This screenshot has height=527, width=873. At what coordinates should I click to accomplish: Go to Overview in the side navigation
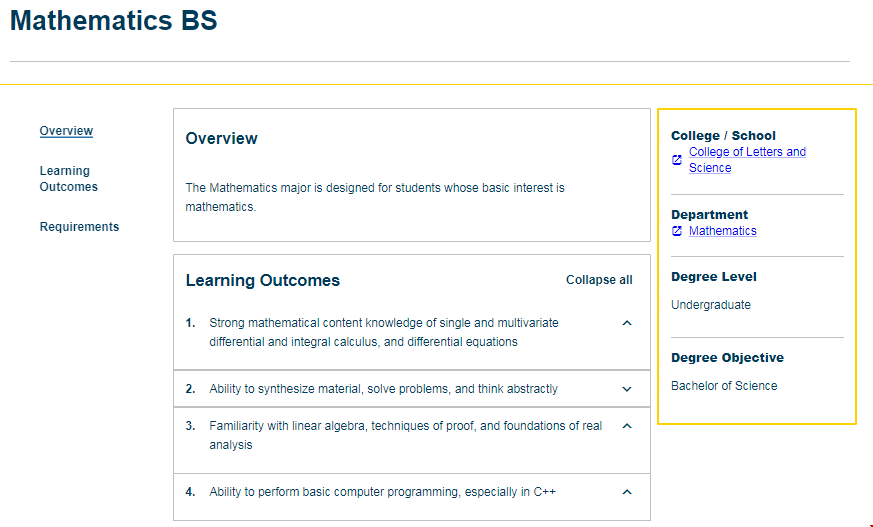click(x=66, y=131)
